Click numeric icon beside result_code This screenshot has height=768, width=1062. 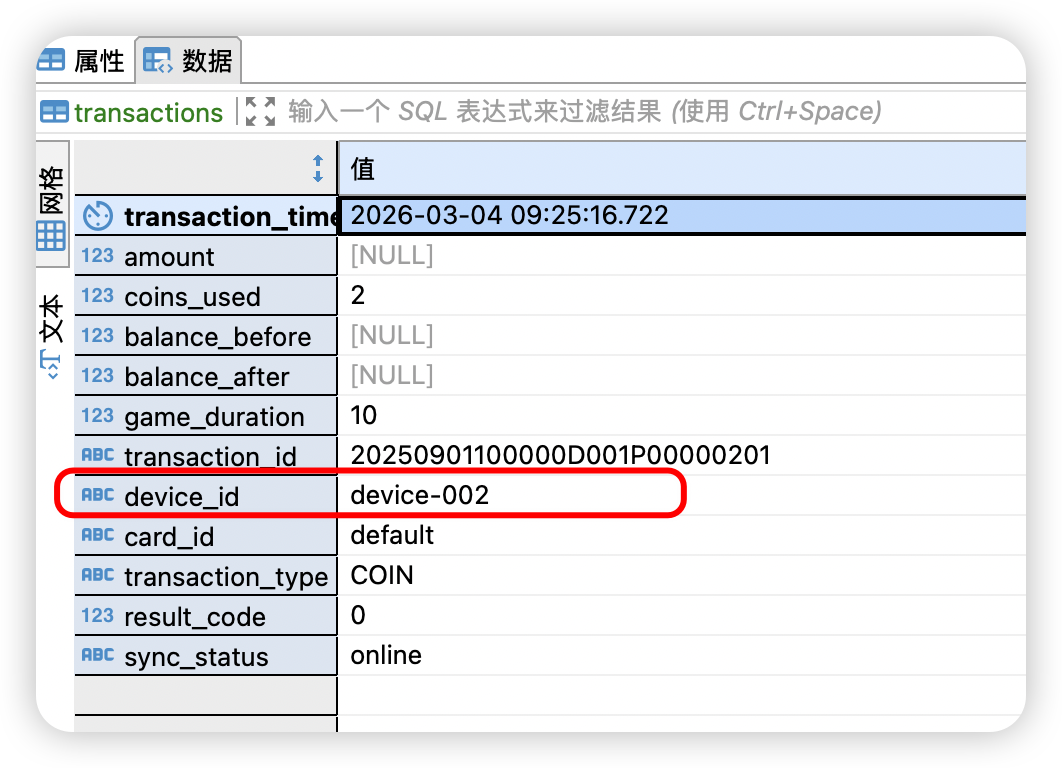pyautogui.click(x=97, y=616)
